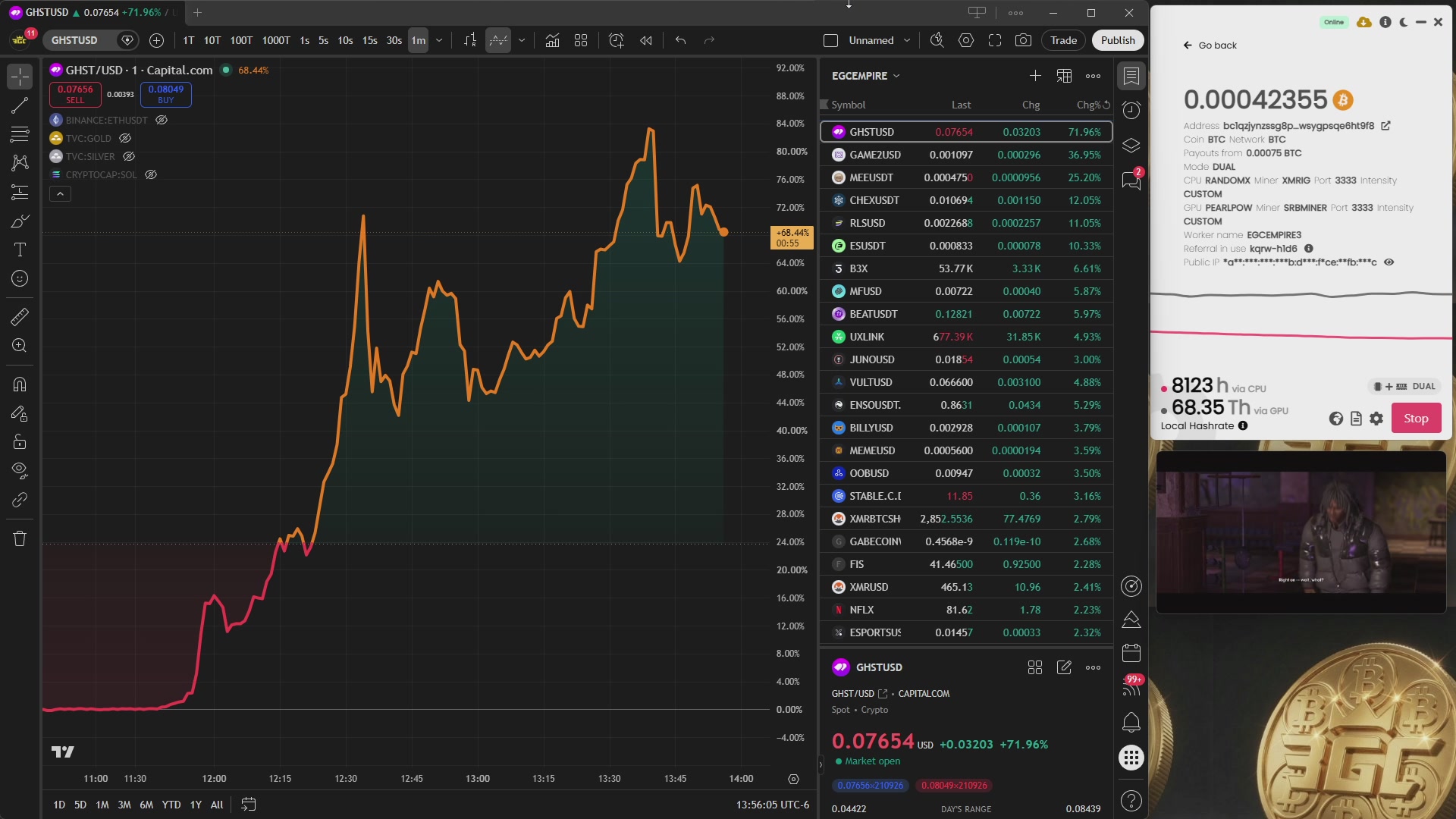Toggle dark mode in the miner window
This screenshot has height=819, width=1456.
pyautogui.click(x=1404, y=22)
